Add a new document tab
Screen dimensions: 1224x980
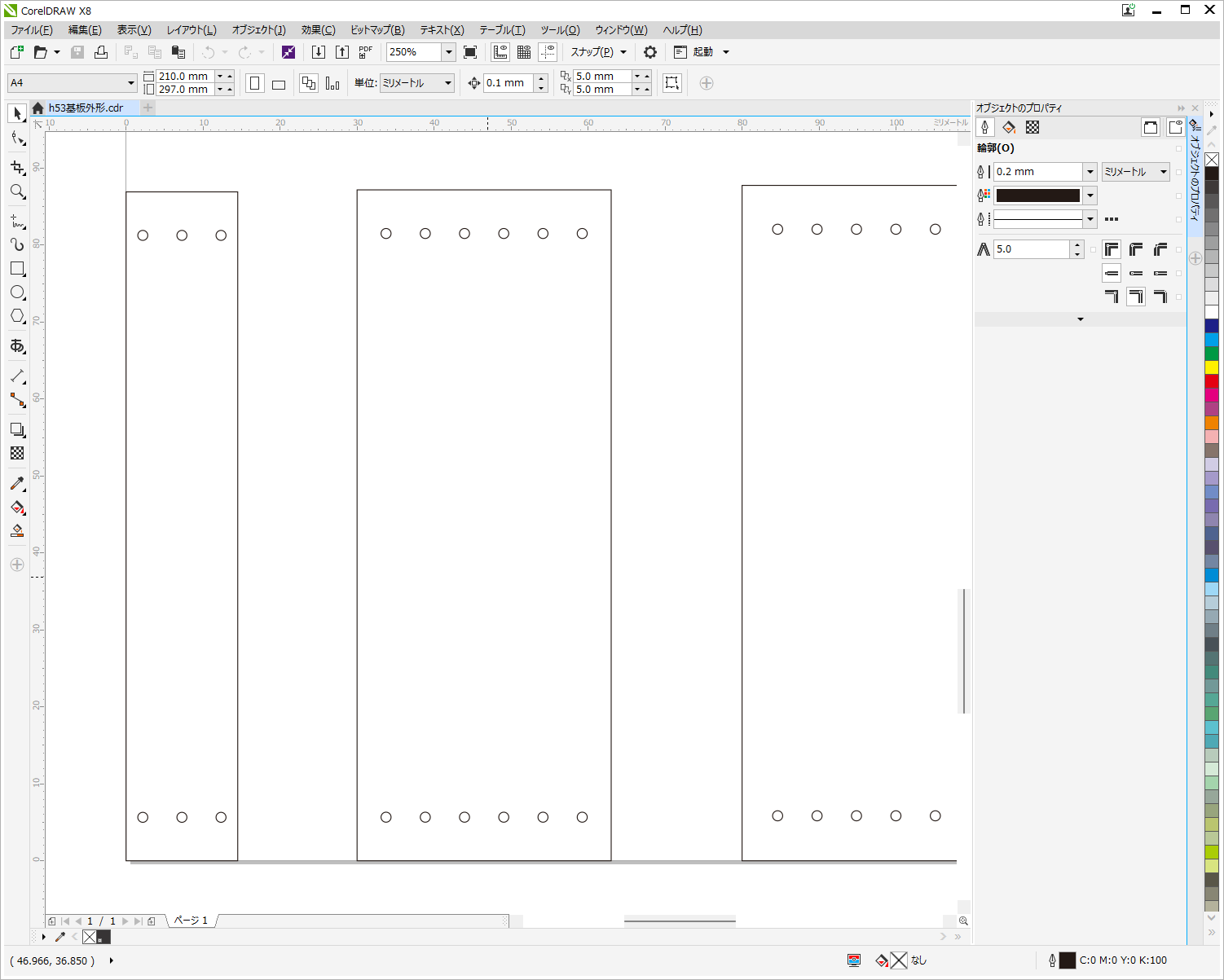tap(148, 108)
